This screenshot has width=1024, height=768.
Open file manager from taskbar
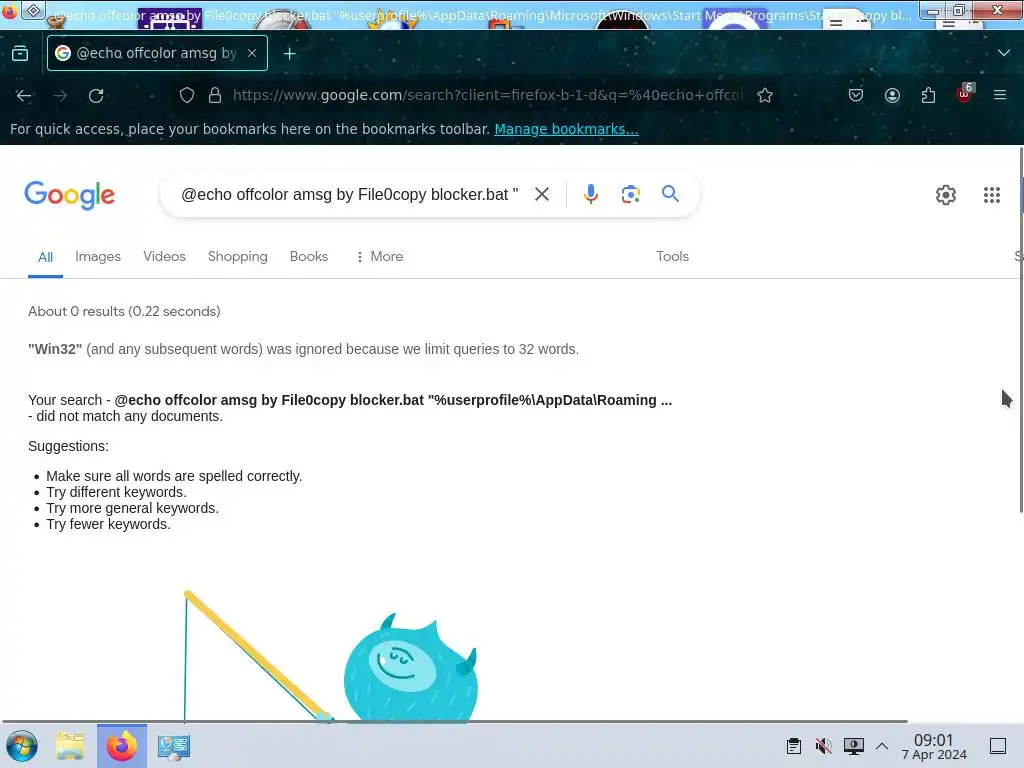click(70, 746)
